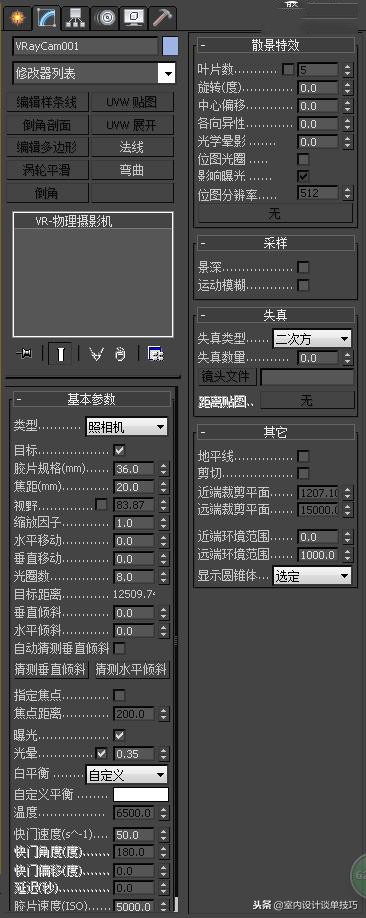This screenshot has height=918, width=366.
Task: Click Make Unique icon
Action: coord(97,354)
